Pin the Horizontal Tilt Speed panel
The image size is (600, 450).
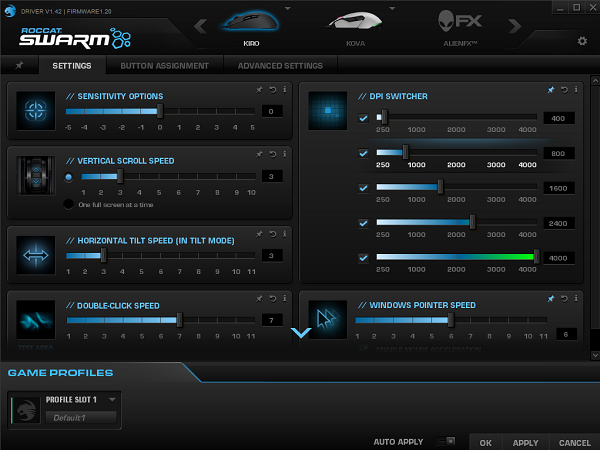click(259, 234)
